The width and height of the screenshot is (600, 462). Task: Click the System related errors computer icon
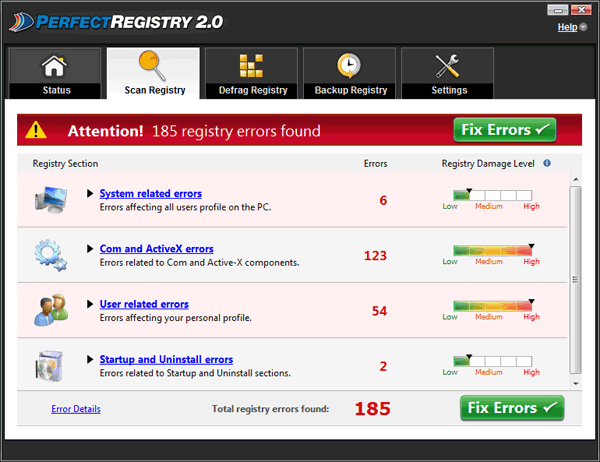[50, 199]
